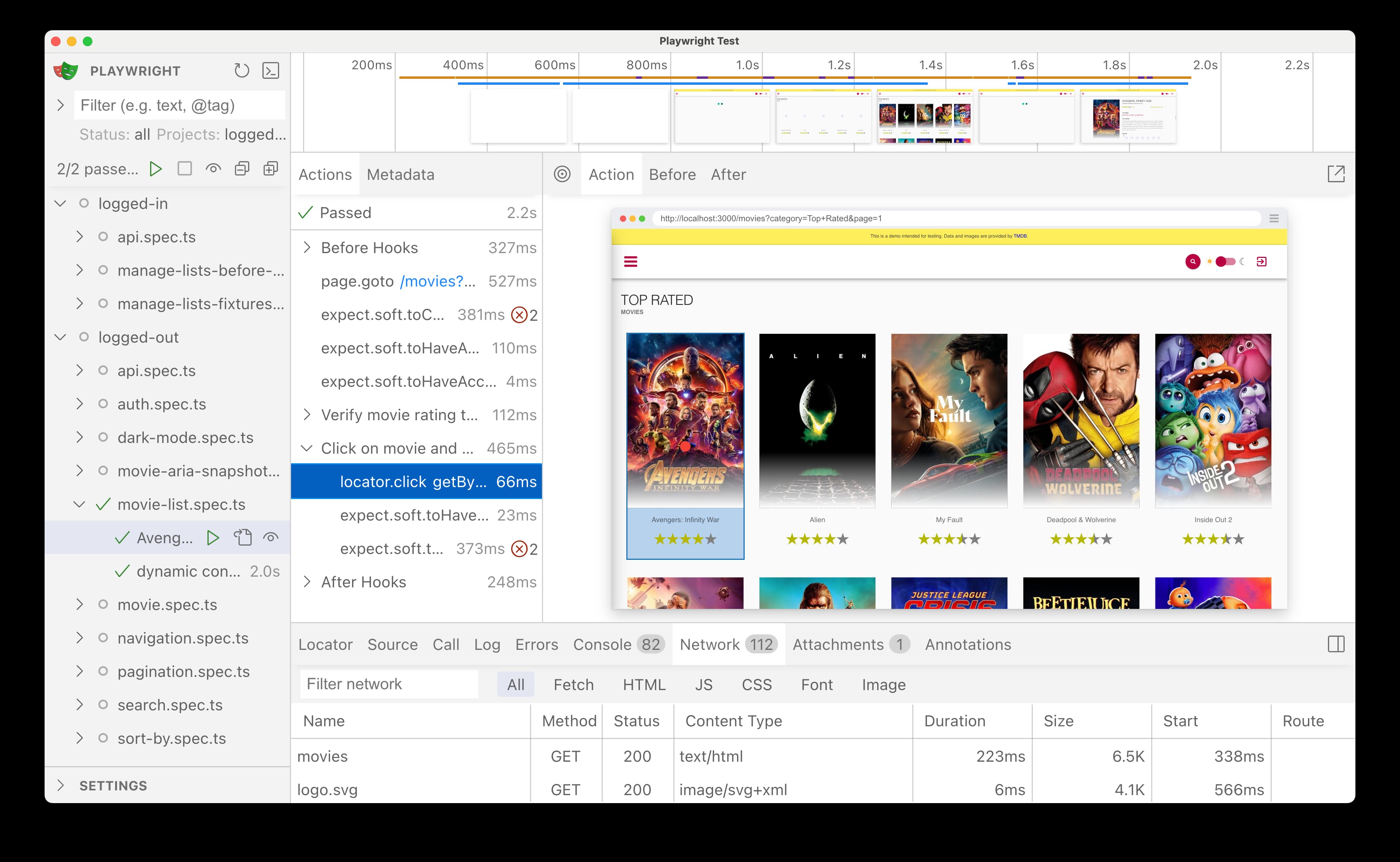Run all tests with play icon
The height and width of the screenshot is (862, 1400).
[x=155, y=169]
